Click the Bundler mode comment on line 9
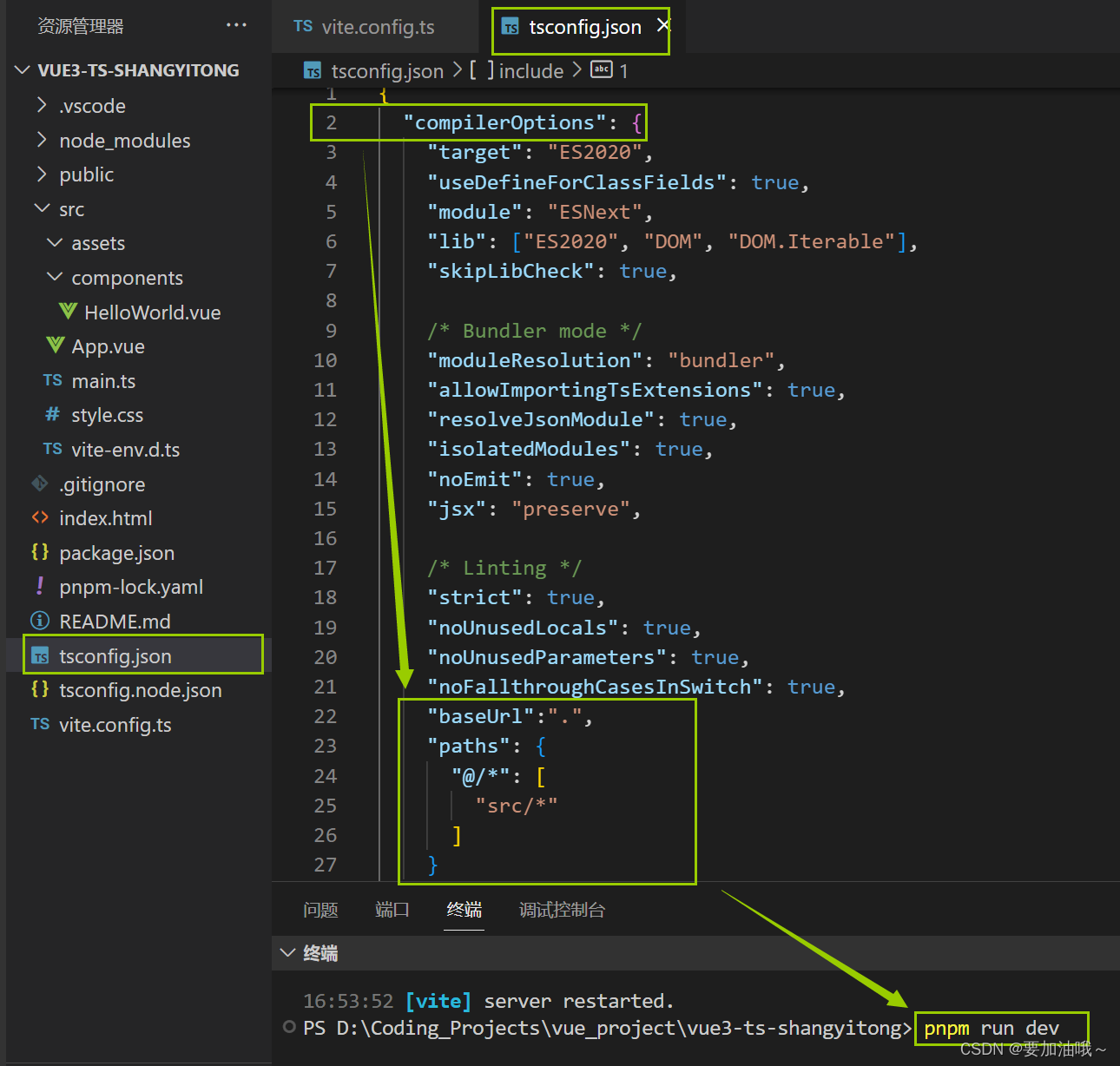1120x1066 pixels. [534, 331]
